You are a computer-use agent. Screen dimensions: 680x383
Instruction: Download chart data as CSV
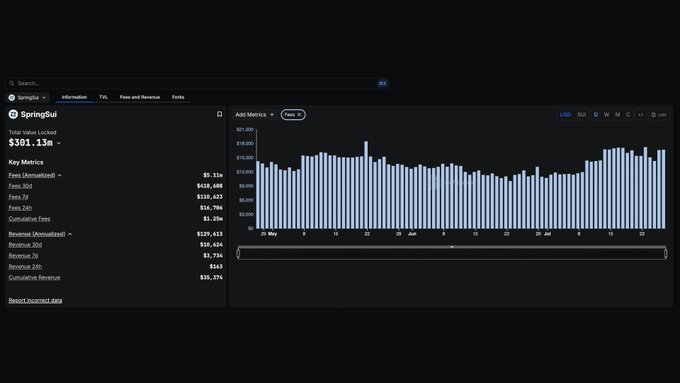[658, 115]
